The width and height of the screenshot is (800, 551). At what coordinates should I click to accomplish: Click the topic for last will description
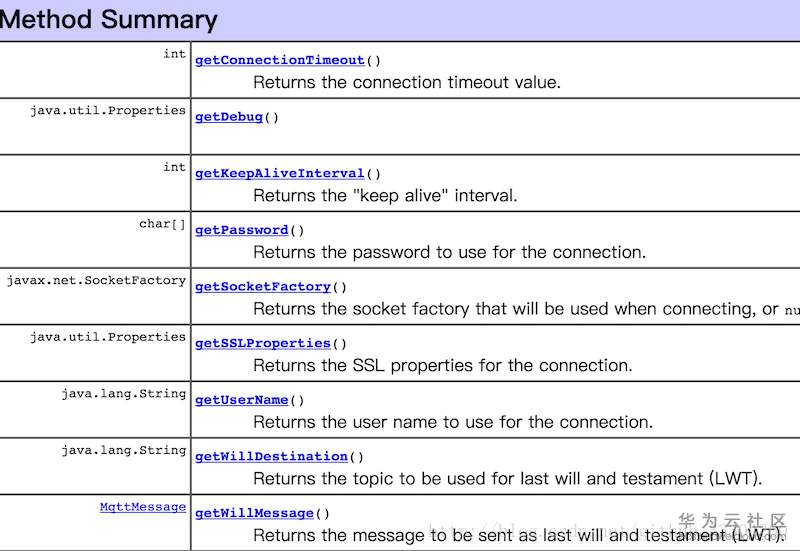pos(507,479)
